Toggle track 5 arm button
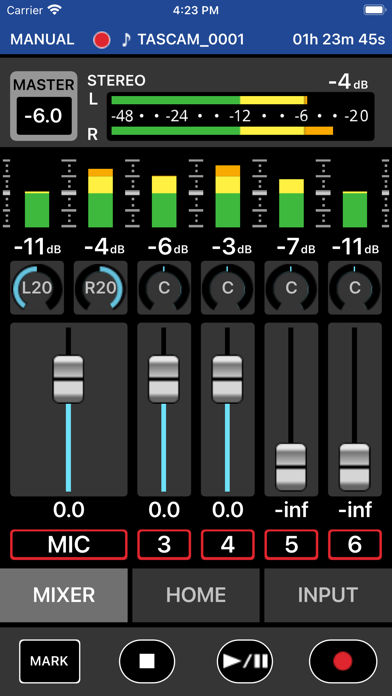The width and height of the screenshot is (392, 696). [x=291, y=544]
